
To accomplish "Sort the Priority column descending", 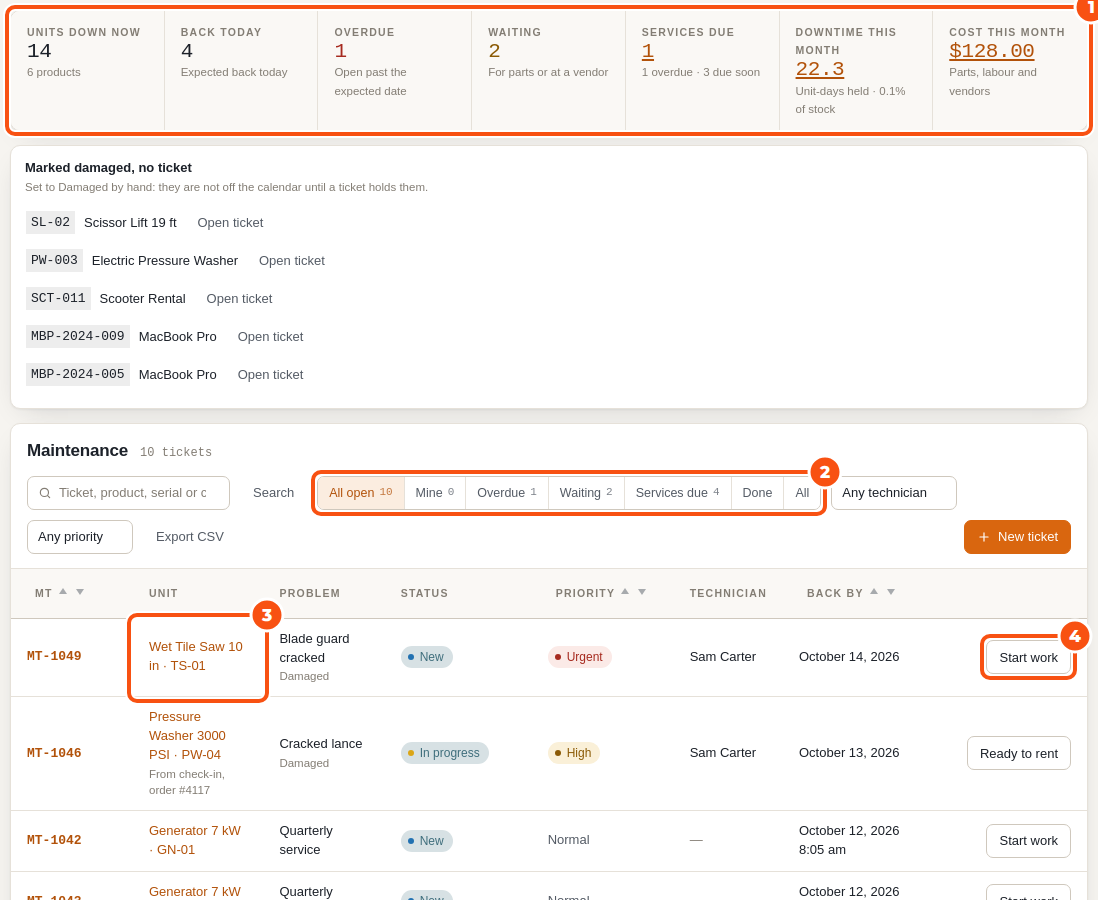I will click(642, 592).
